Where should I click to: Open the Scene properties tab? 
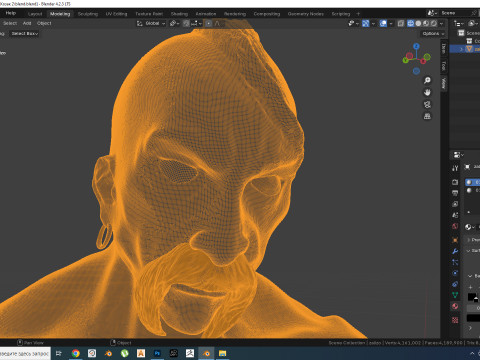click(455, 215)
